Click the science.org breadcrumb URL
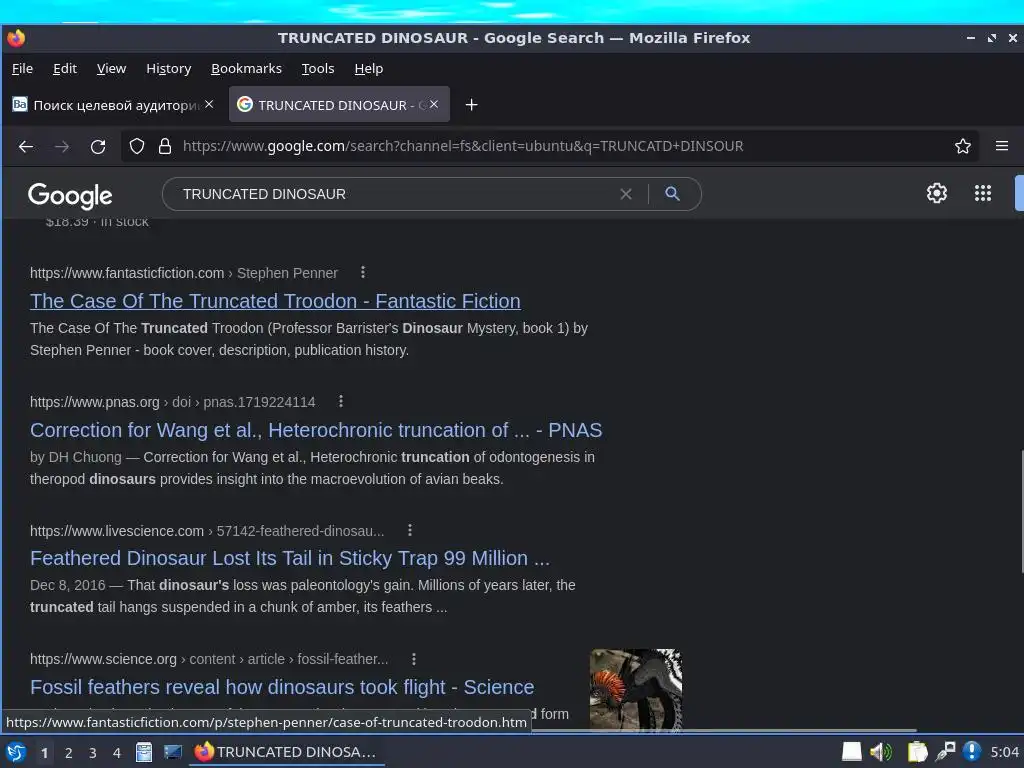 click(209, 660)
